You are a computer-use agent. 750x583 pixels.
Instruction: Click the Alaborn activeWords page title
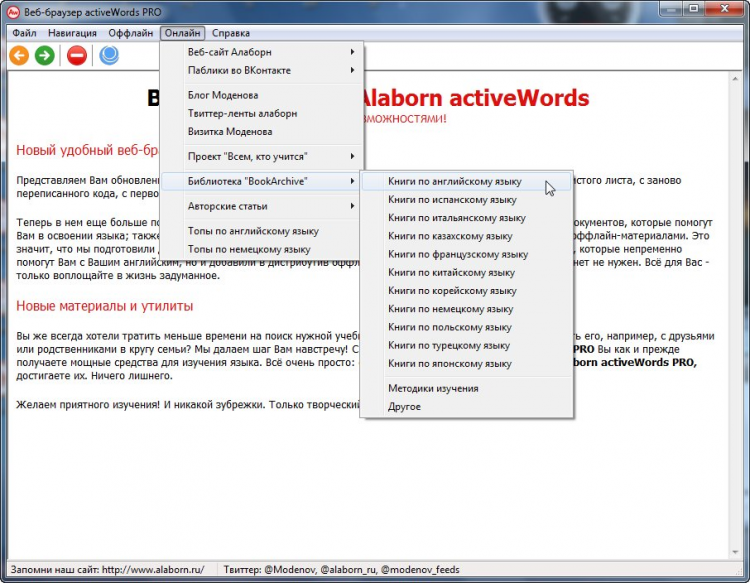click(474, 98)
